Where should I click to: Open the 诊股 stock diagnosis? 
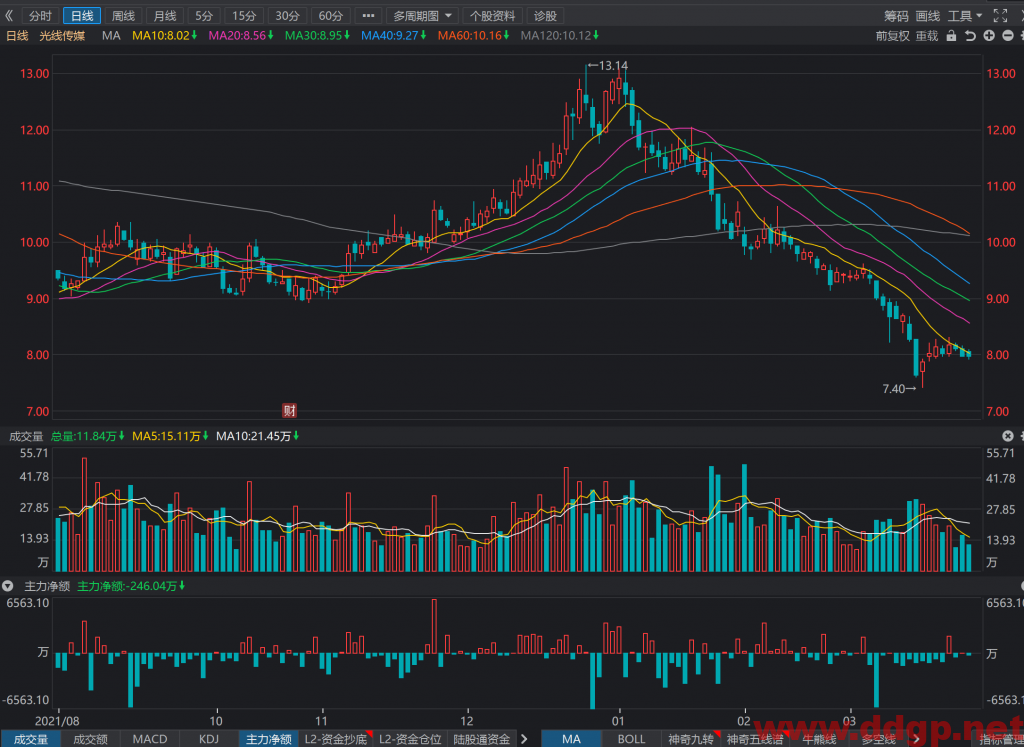pos(545,16)
